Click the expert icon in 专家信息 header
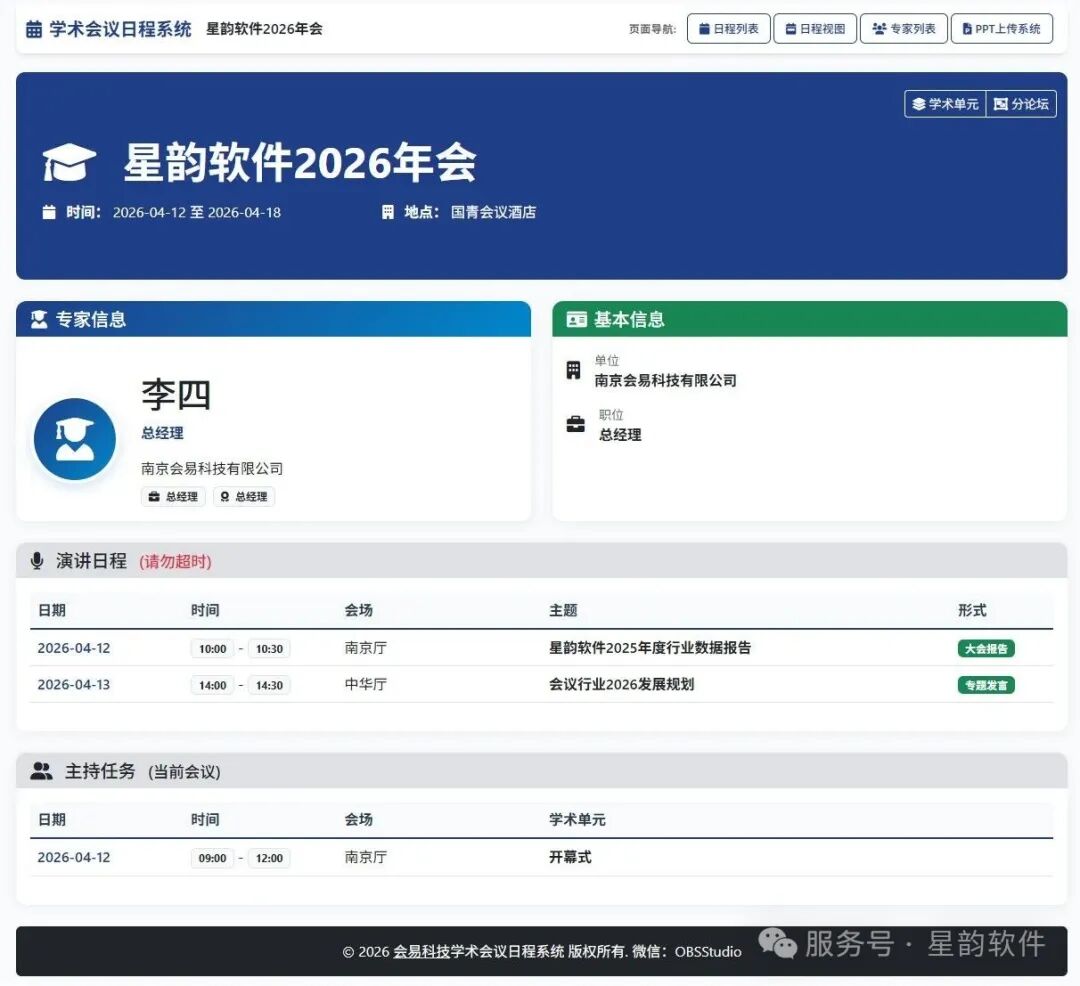Screen dimensions: 1080x986 click(39, 319)
